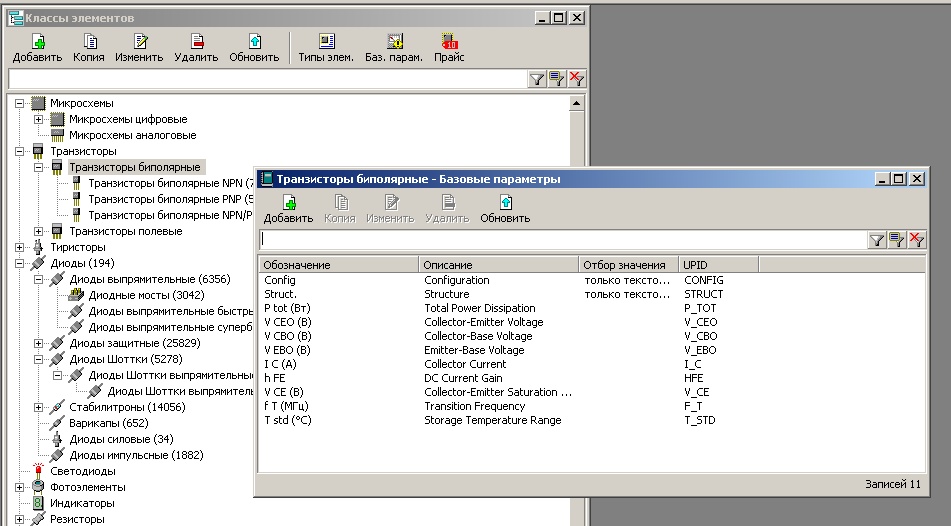Image resolution: width=951 pixels, height=526 pixels.
Task: Click Добавить in Классы элементов toolbar
Action: coord(38,48)
